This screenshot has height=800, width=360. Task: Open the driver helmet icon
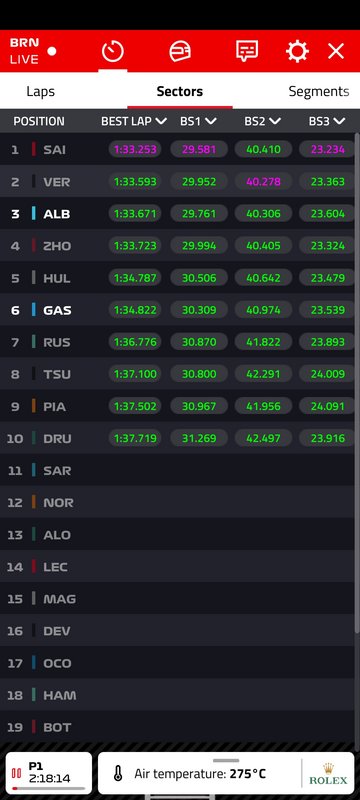point(179,52)
